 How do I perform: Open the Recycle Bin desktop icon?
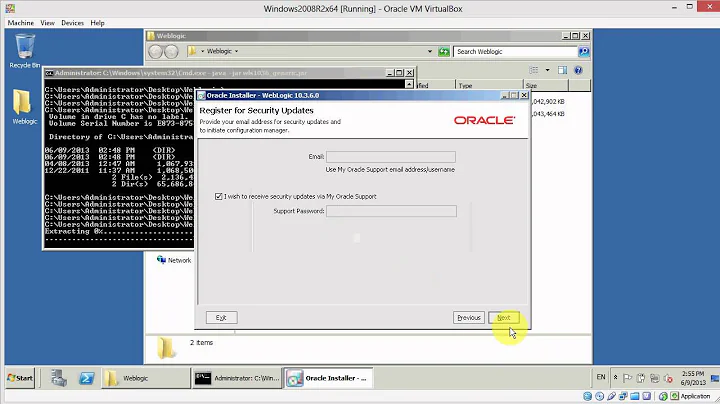(x=24, y=50)
